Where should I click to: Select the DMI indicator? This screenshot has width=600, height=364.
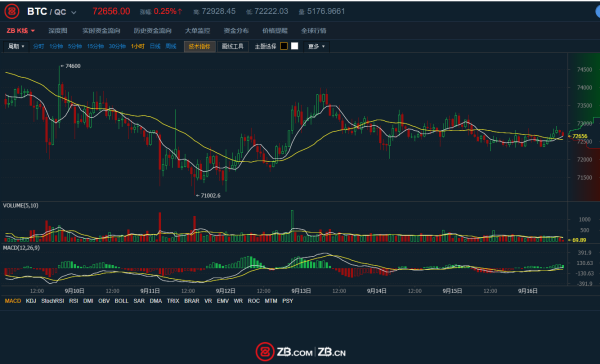(88, 301)
